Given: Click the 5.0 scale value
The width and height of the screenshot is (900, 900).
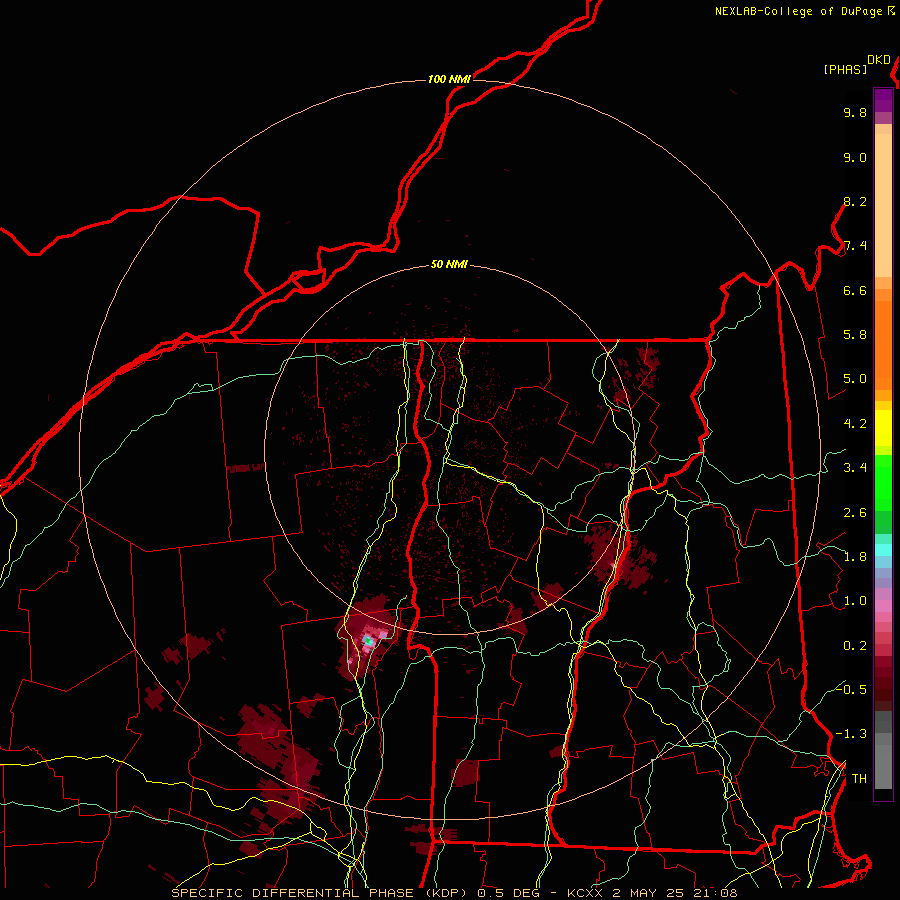Looking at the screenshot, I should point(855,379).
